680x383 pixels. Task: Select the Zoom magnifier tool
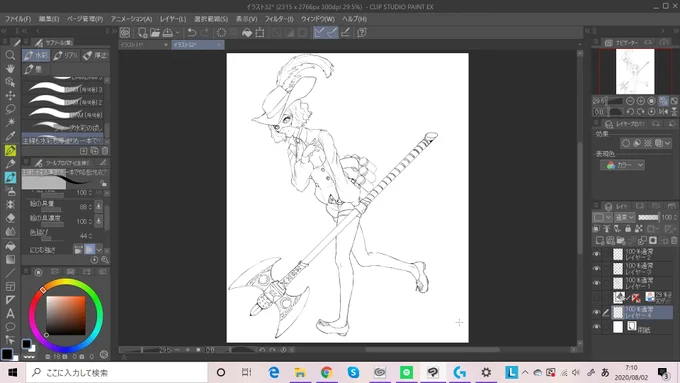[10, 55]
